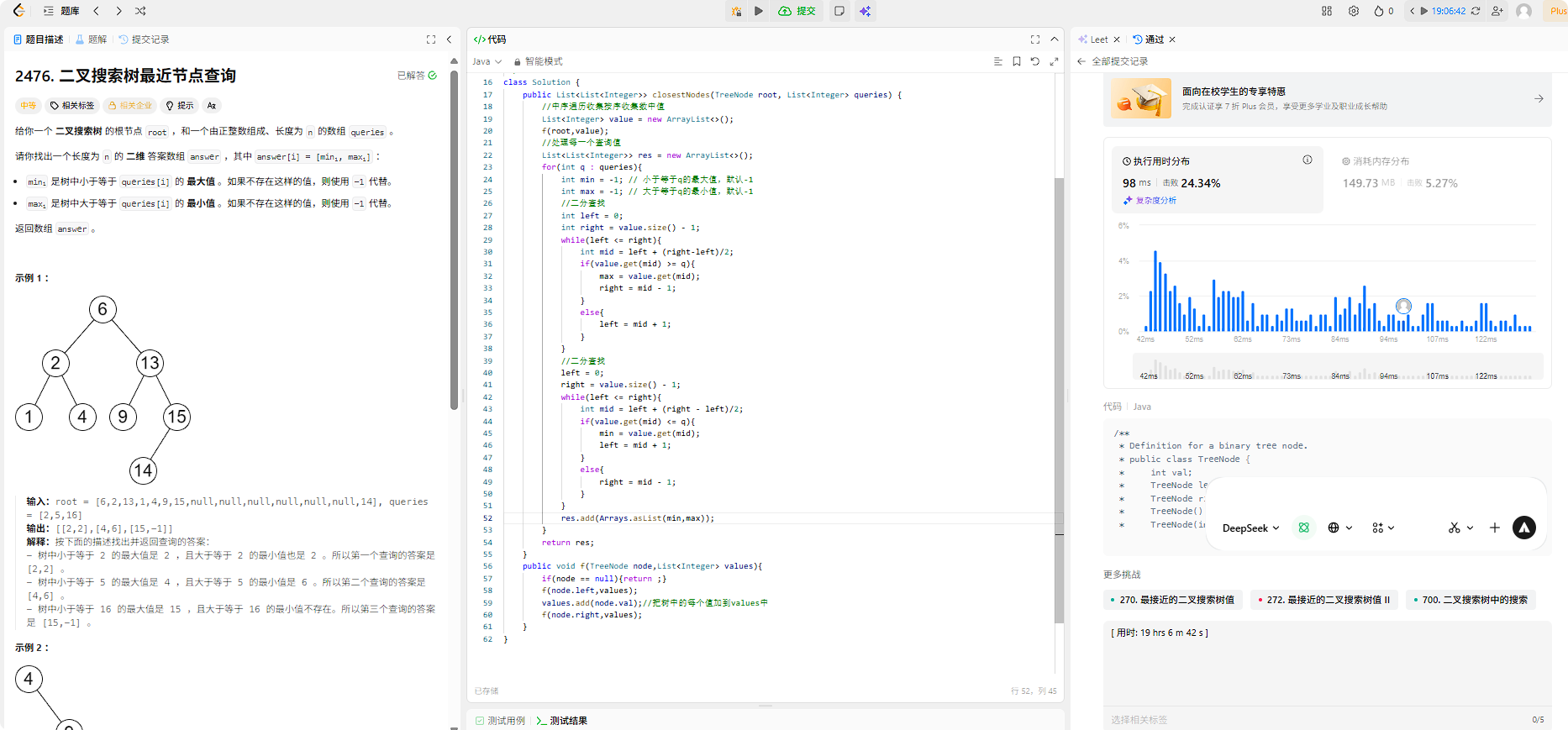The height and width of the screenshot is (730, 1568).
Task: Close the Leet tab
Action: click(1117, 39)
